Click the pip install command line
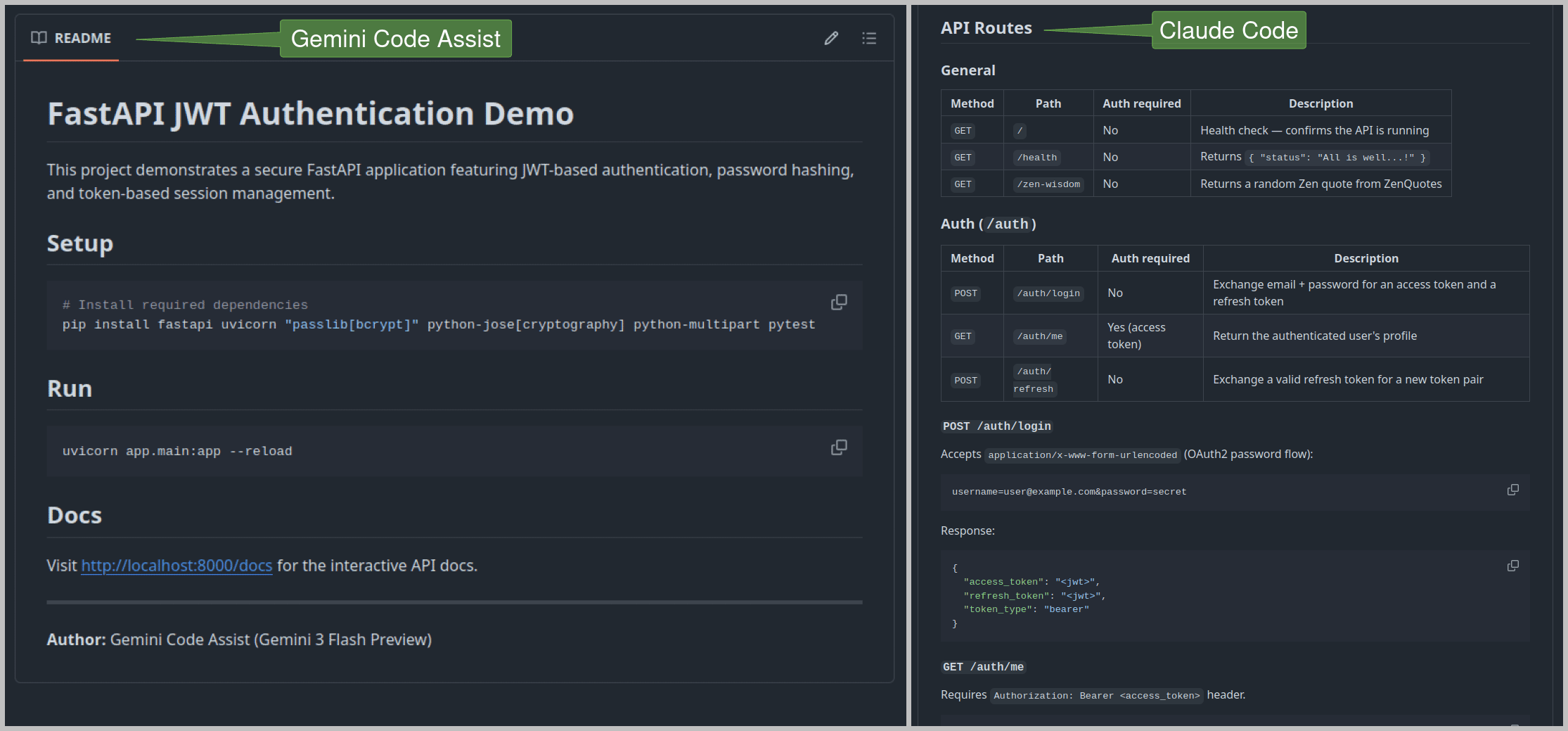This screenshot has width=1568, height=731. click(x=439, y=324)
